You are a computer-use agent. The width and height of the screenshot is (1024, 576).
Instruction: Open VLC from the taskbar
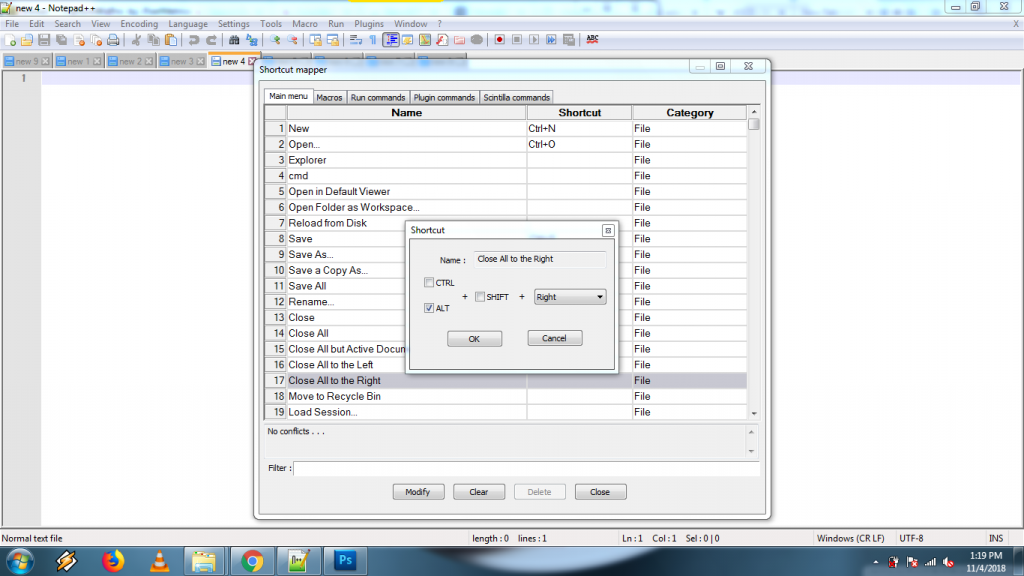point(159,561)
